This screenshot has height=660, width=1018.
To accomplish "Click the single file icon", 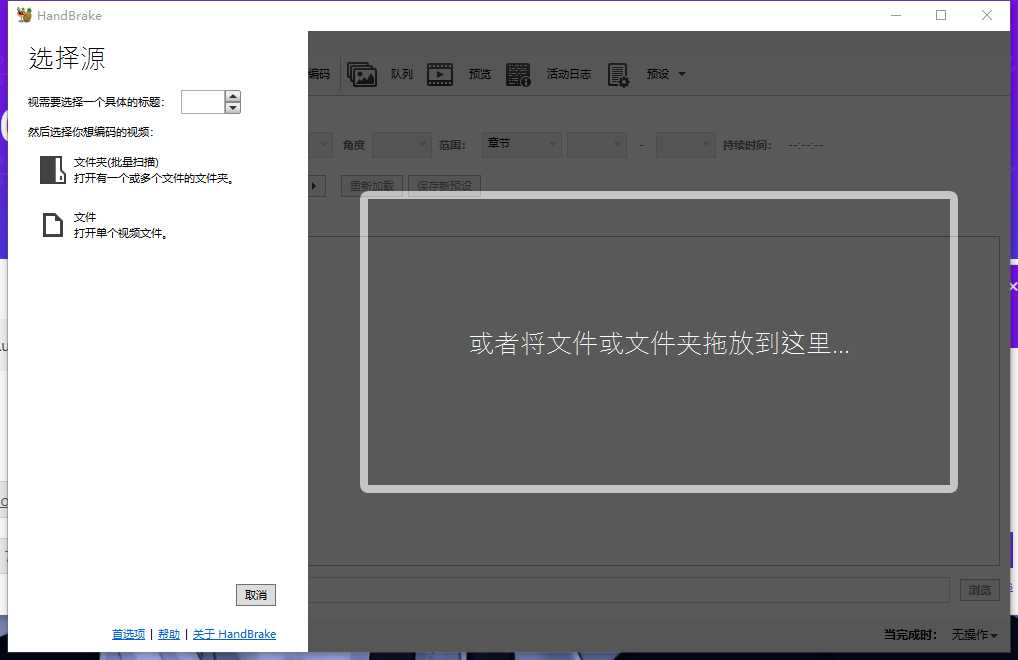I will [52, 225].
